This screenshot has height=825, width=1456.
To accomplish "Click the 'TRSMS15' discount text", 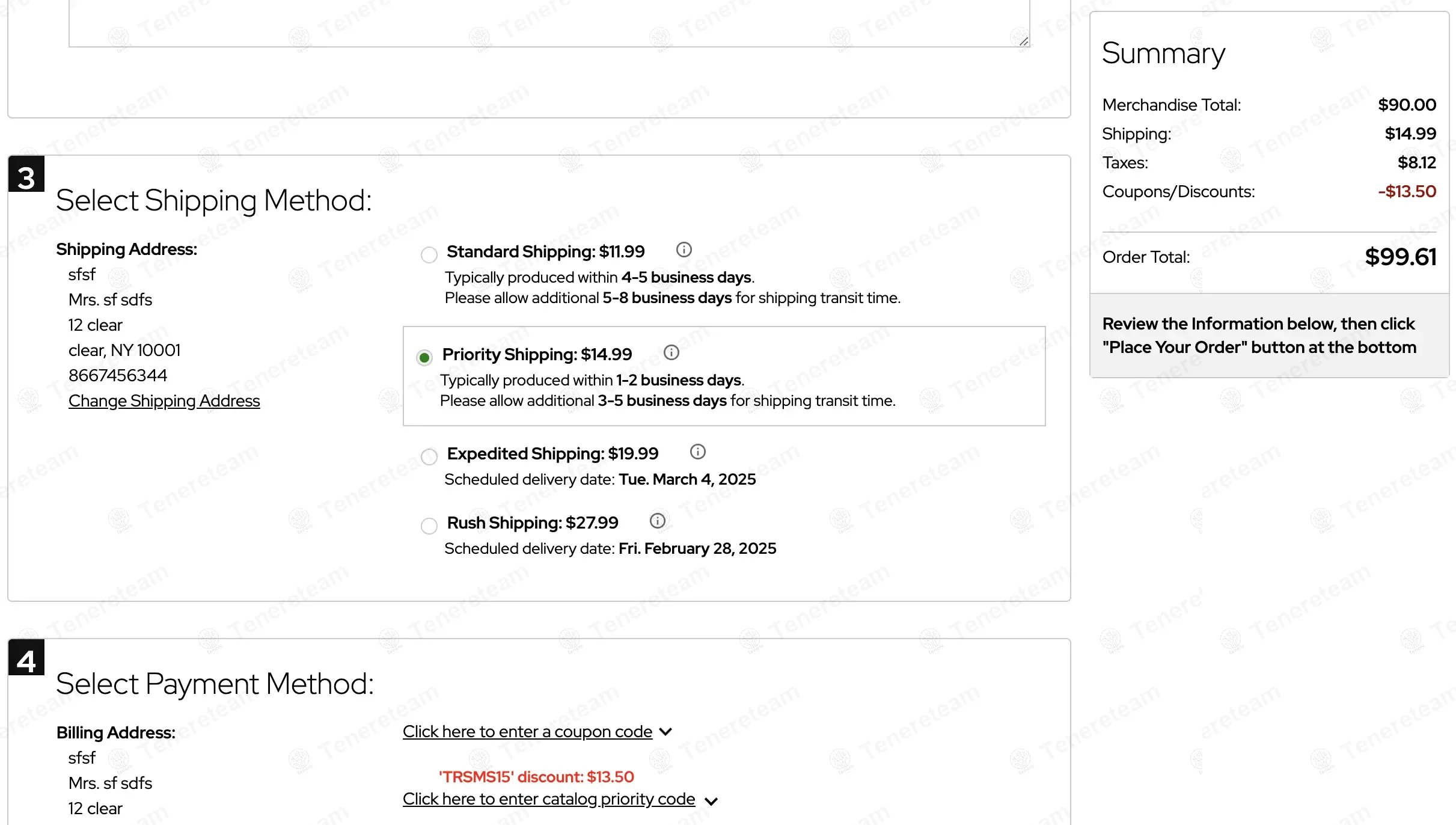I will tap(536, 777).
